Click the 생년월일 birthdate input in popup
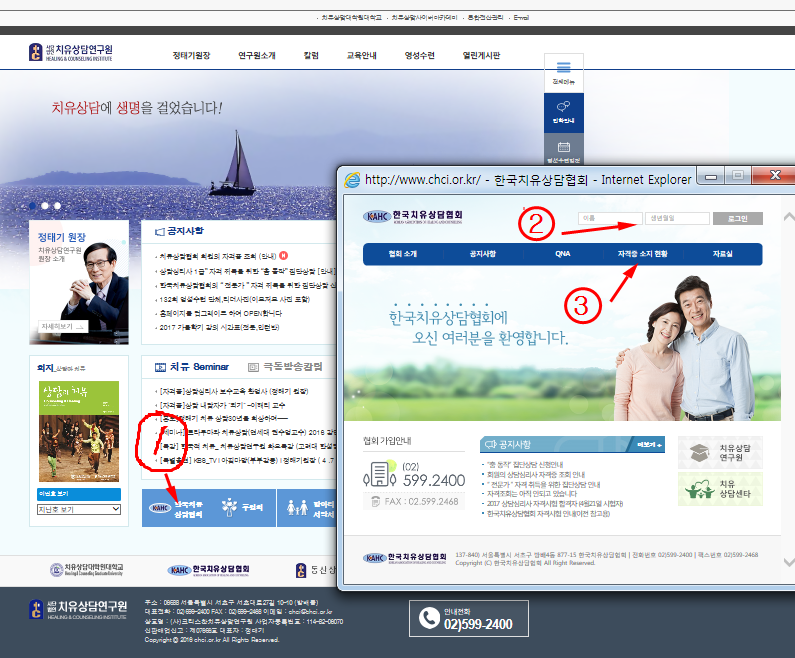The width and height of the screenshot is (795, 658). 677,218
